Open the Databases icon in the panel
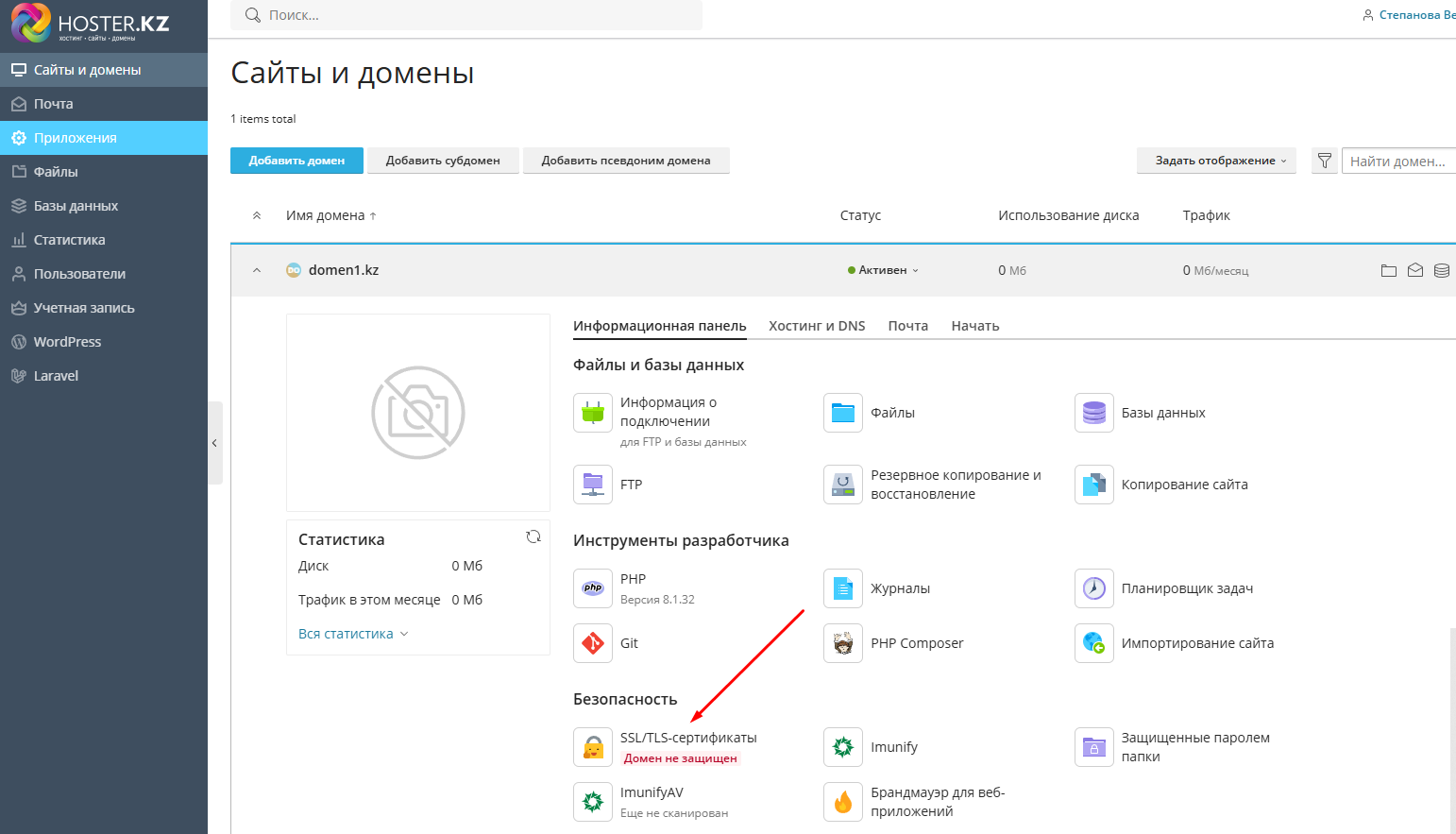Viewport: 1456px width, 834px height. [x=1093, y=413]
